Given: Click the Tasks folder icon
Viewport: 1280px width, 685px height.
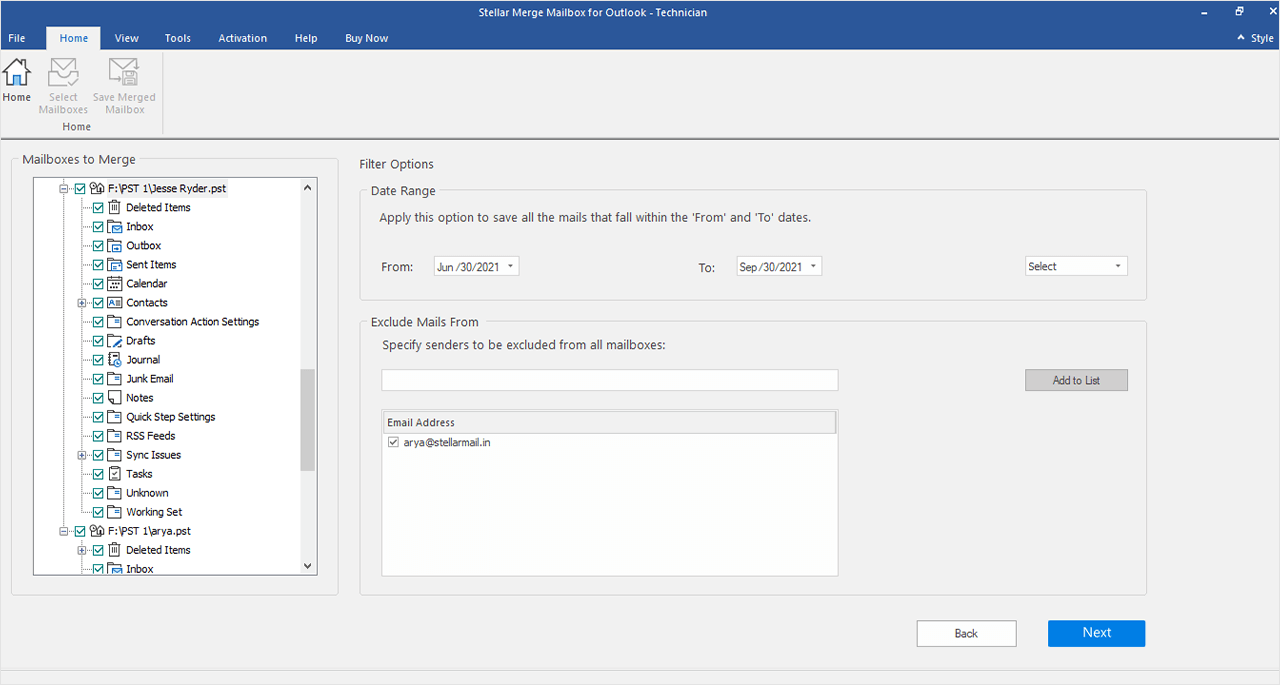Looking at the screenshot, I should coord(115,473).
